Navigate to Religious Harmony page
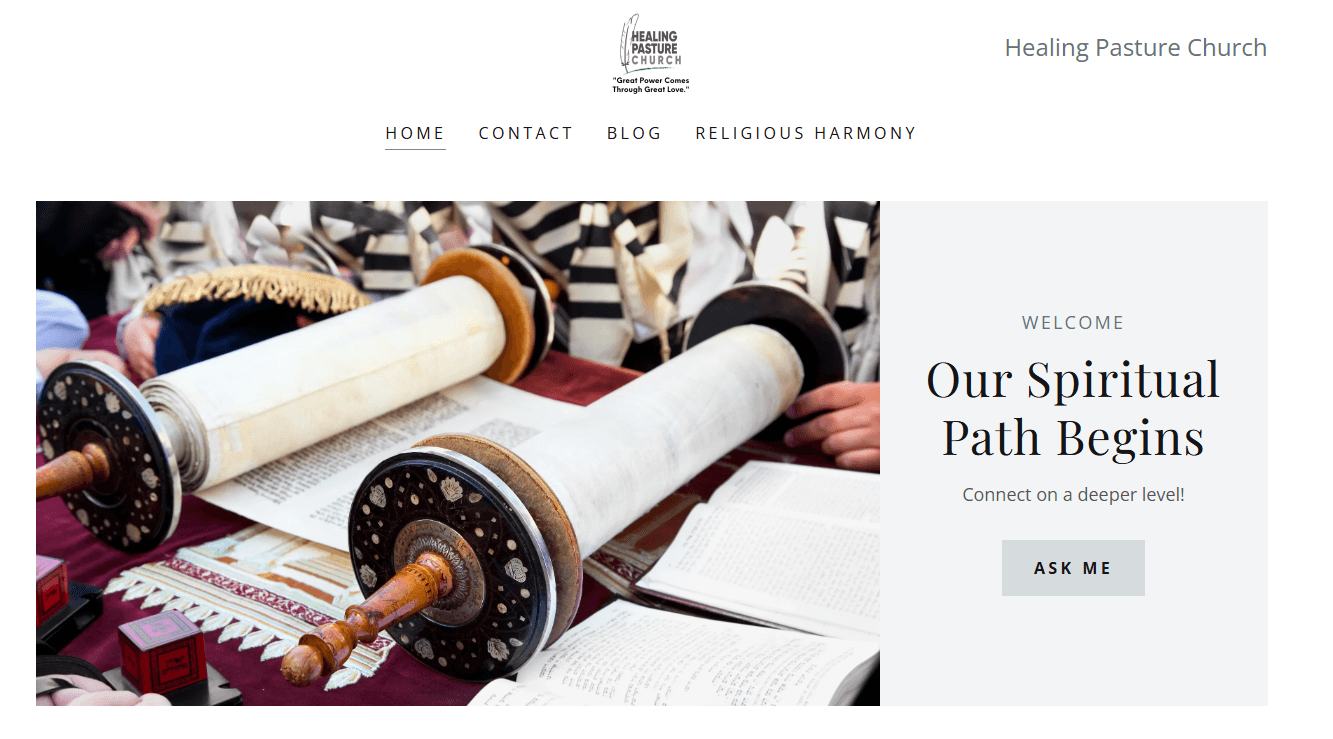1333x739 pixels. (x=806, y=133)
